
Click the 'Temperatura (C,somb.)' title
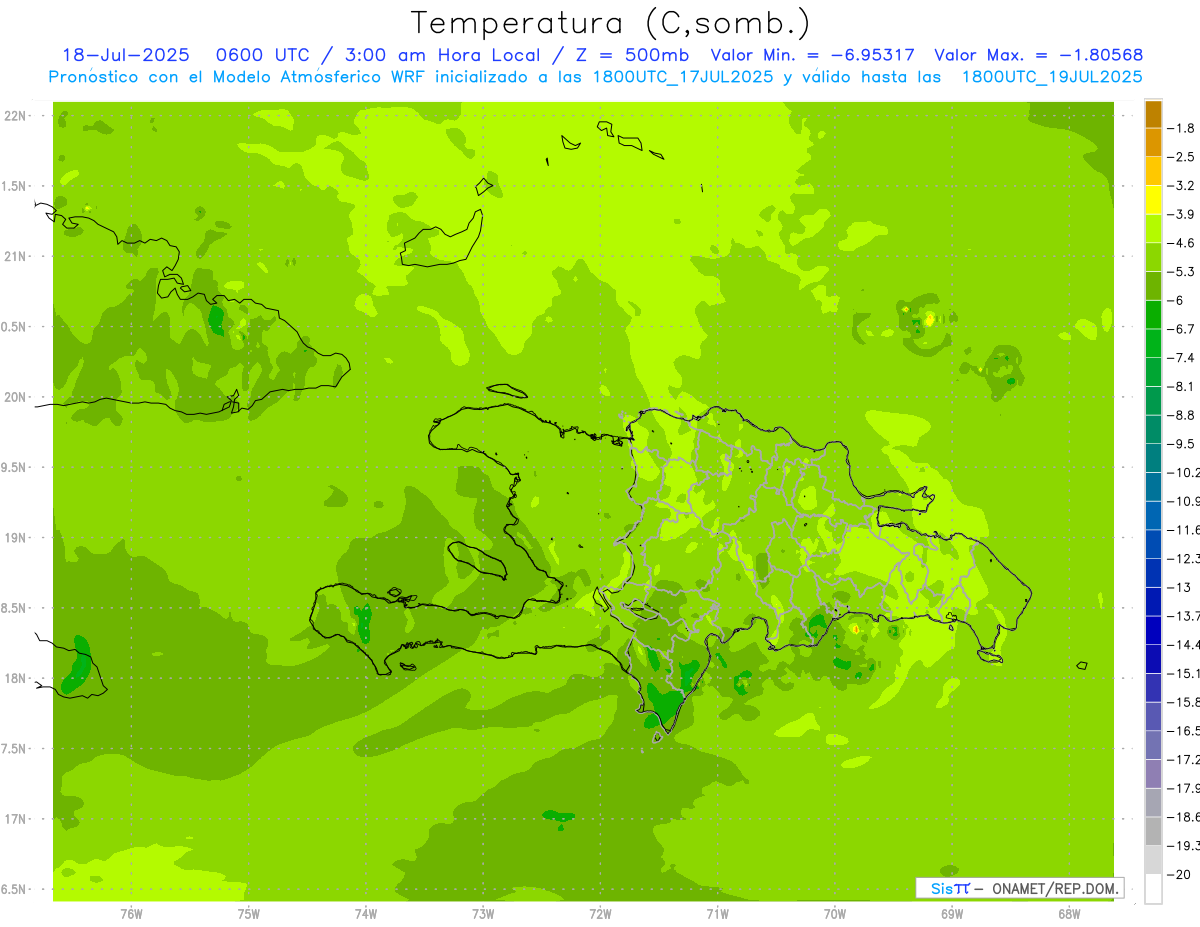pyautogui.click(x=610, y=23)
